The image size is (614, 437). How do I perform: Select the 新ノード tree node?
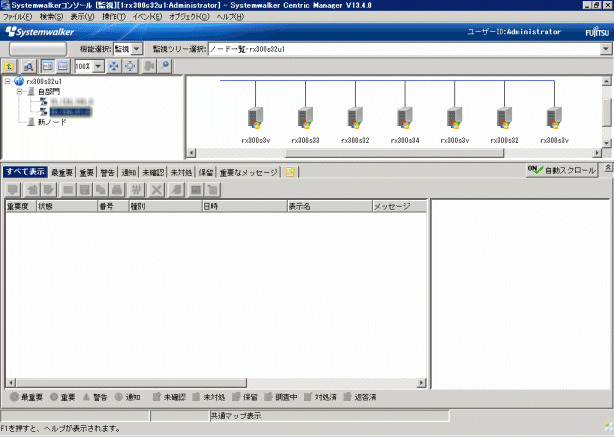(x=52, y=122)
